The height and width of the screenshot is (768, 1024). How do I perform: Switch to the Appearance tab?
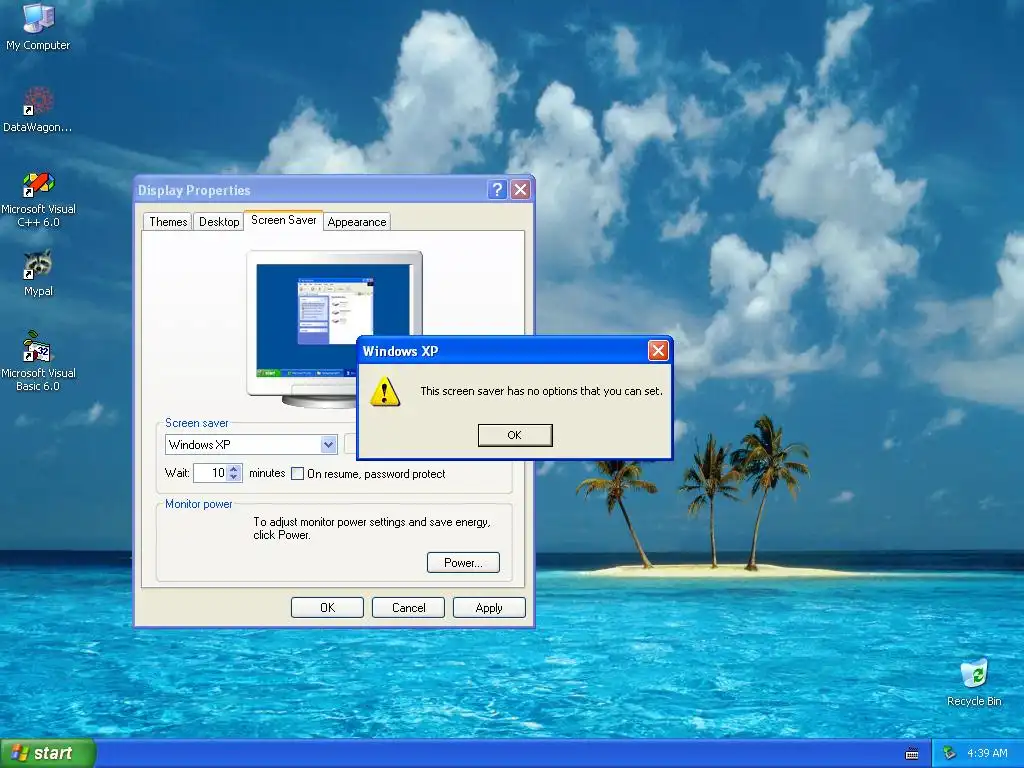357,221
